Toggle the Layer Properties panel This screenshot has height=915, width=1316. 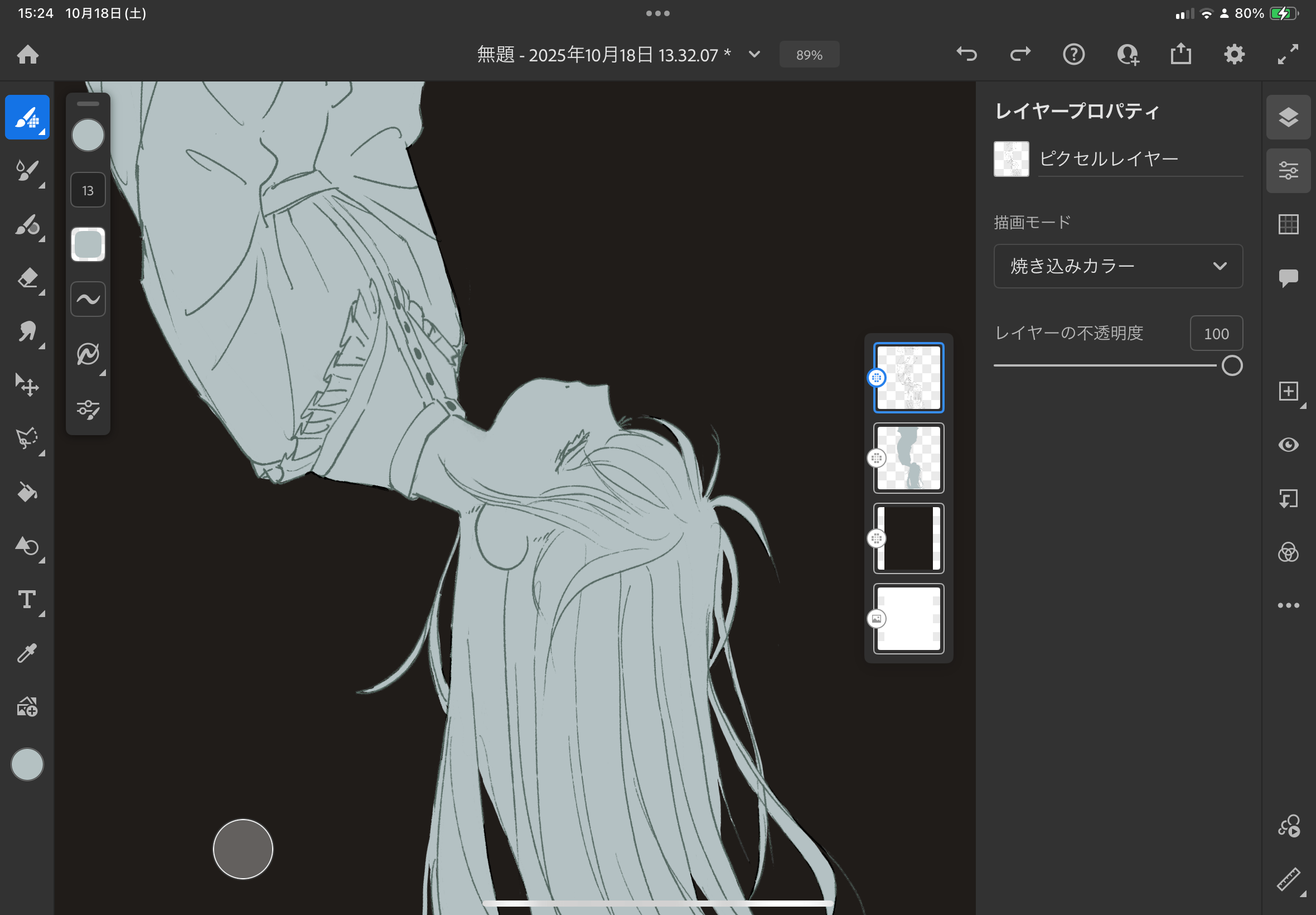coord(1288,171)
